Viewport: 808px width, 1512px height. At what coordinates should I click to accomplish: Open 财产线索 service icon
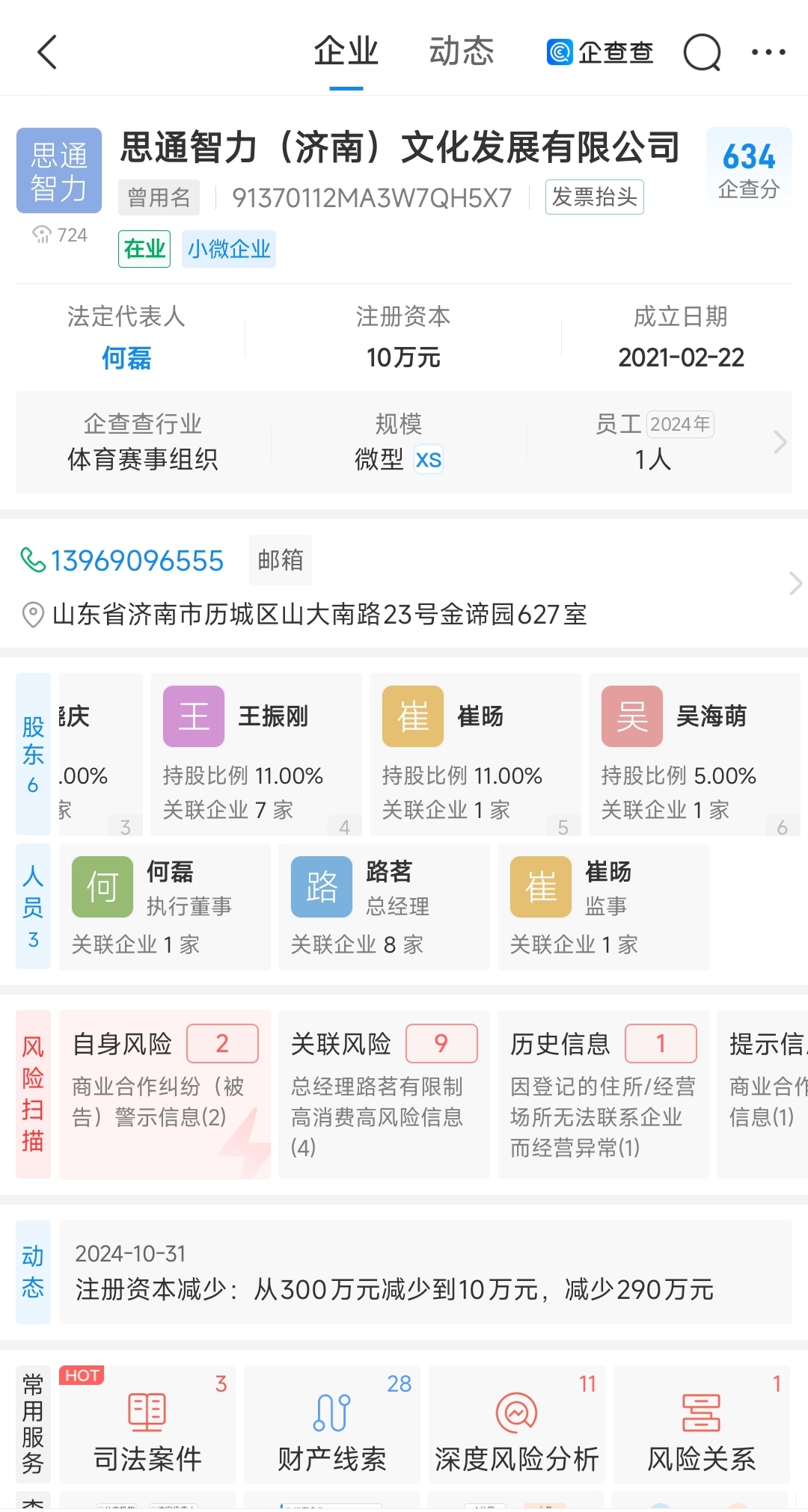click(332, 1425)
